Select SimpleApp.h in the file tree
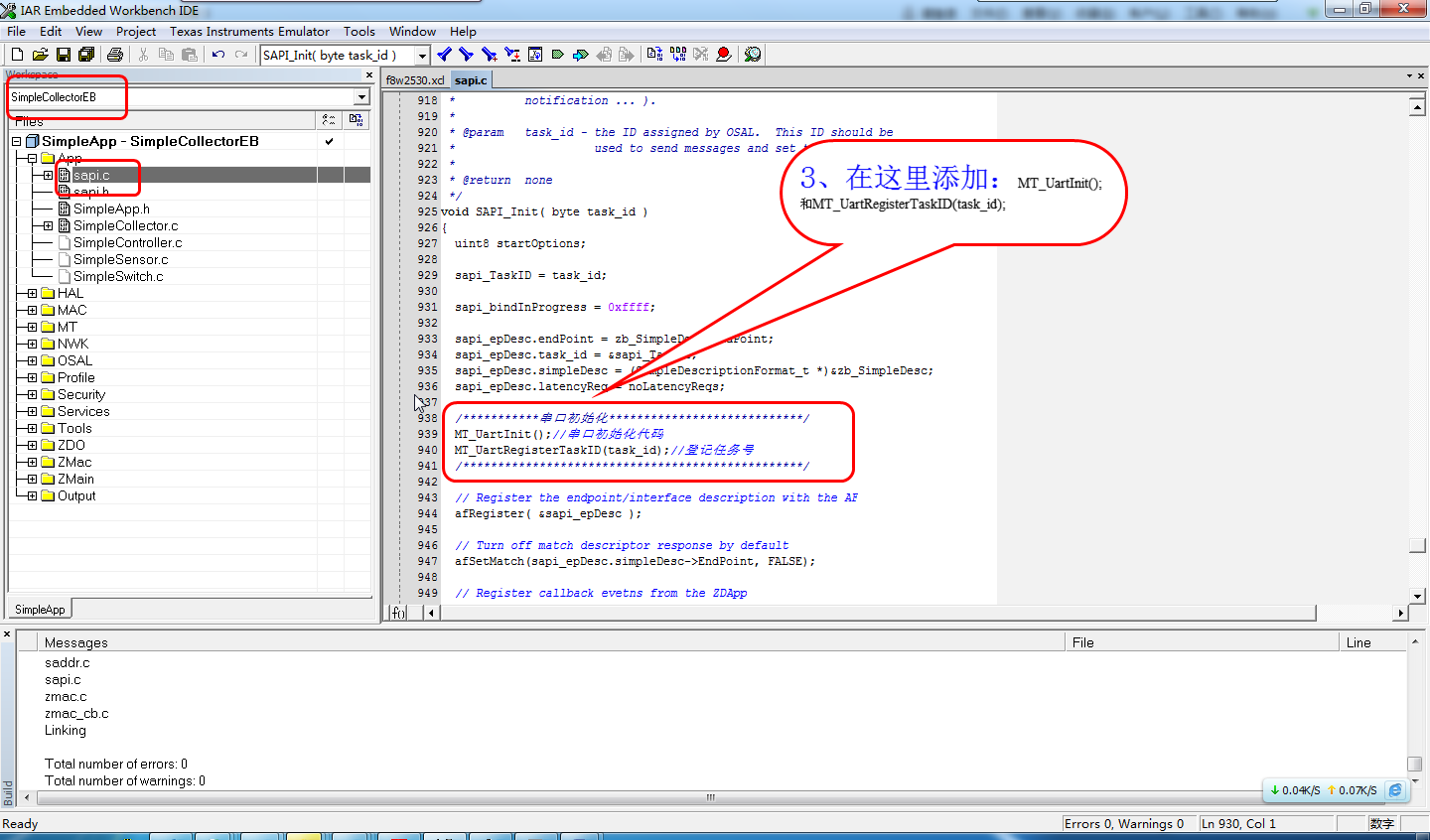 click(x=111, y=209)
